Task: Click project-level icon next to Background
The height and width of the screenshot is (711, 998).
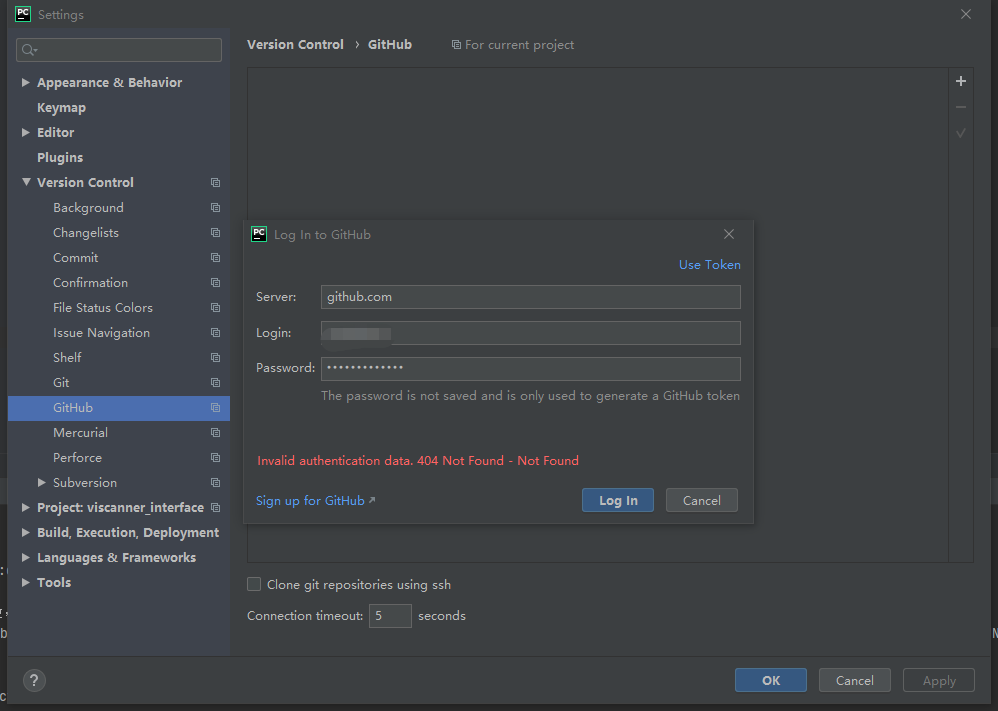Action: point(215,208)
